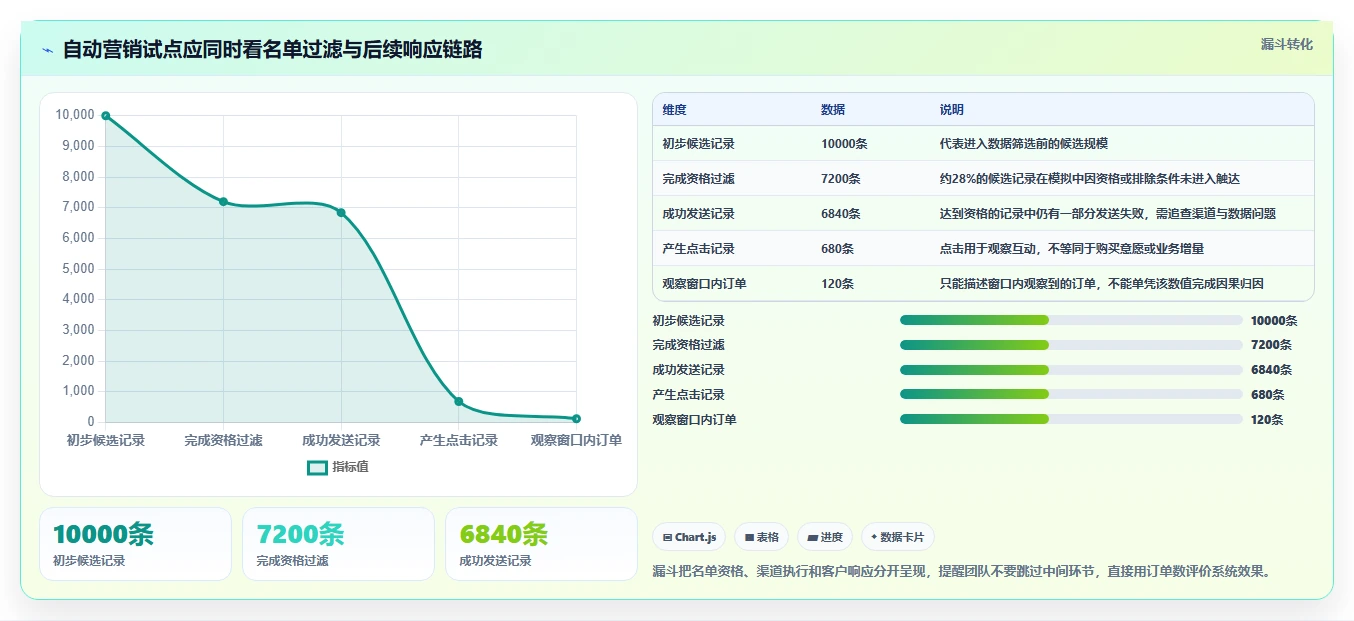Click the 初步候选记录 progress bar

coord(1071,320)
